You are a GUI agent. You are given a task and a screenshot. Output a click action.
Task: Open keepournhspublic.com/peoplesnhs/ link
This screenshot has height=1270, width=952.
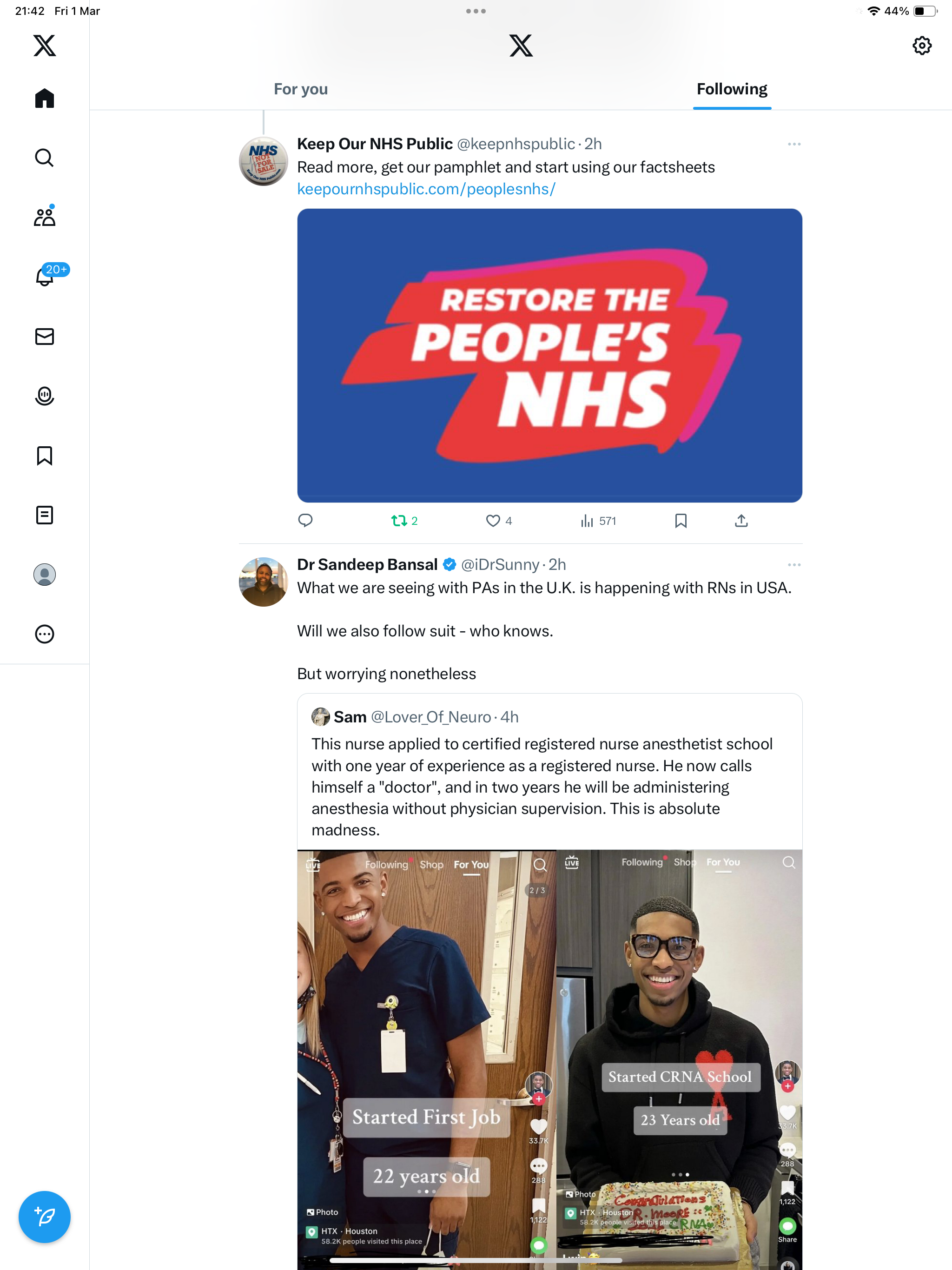tap(426, 189)
